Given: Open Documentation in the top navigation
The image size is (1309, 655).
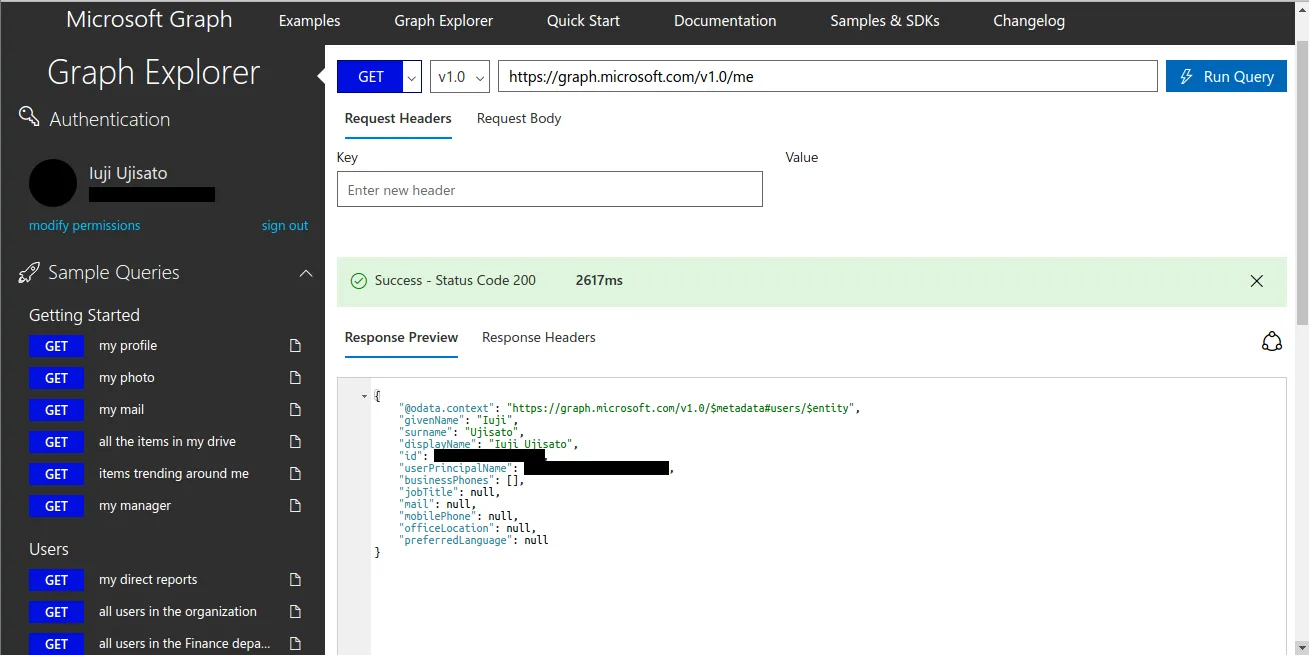Looking at the screenshot, I should tap(724, 20).
